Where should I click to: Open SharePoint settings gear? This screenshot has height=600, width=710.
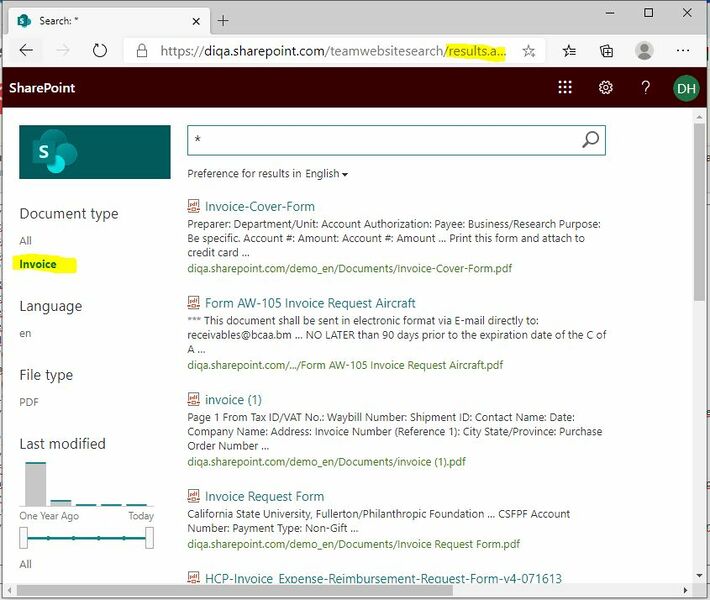point(606,88)
